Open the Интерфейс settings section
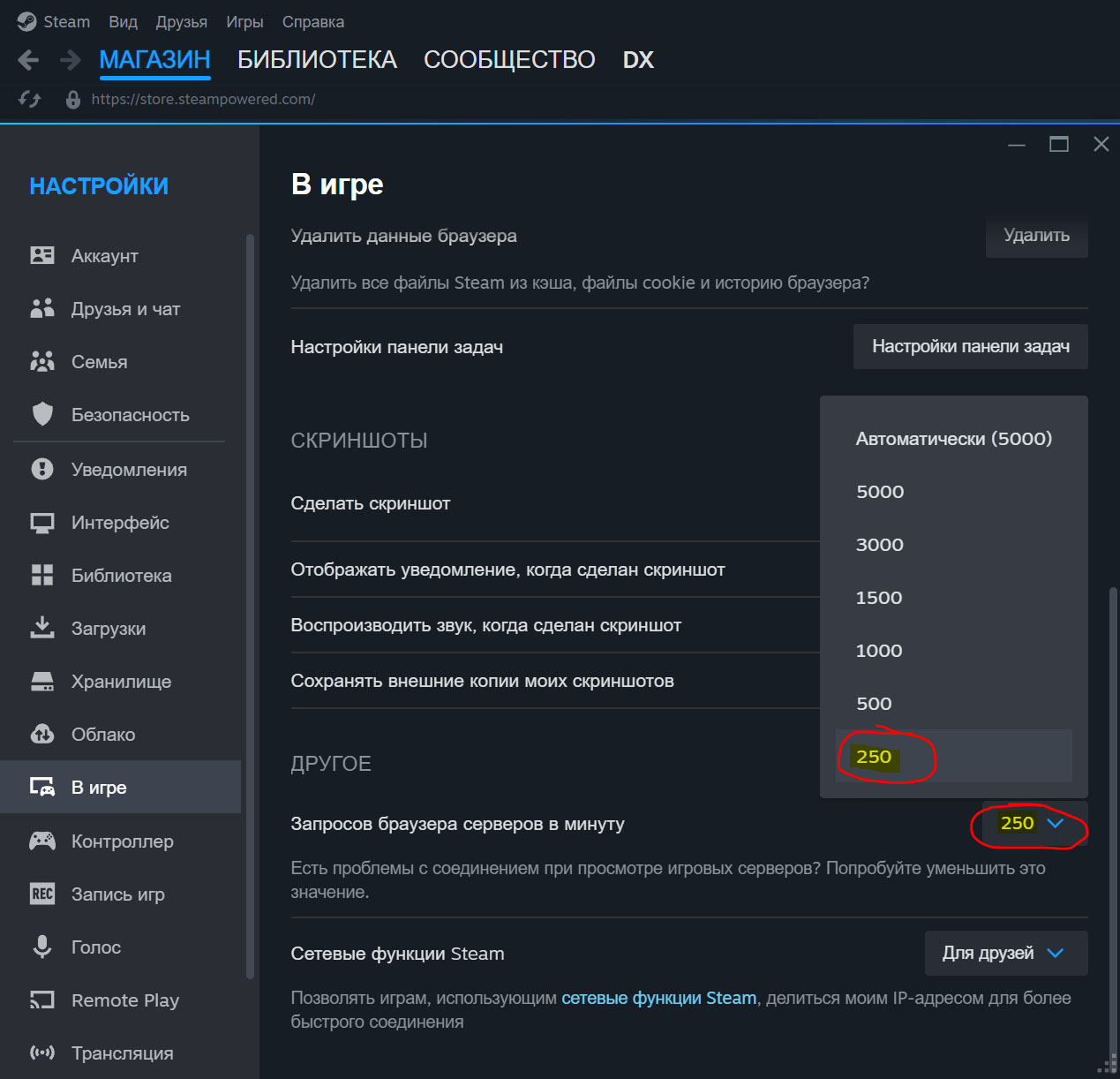 [x=121, y=523]
